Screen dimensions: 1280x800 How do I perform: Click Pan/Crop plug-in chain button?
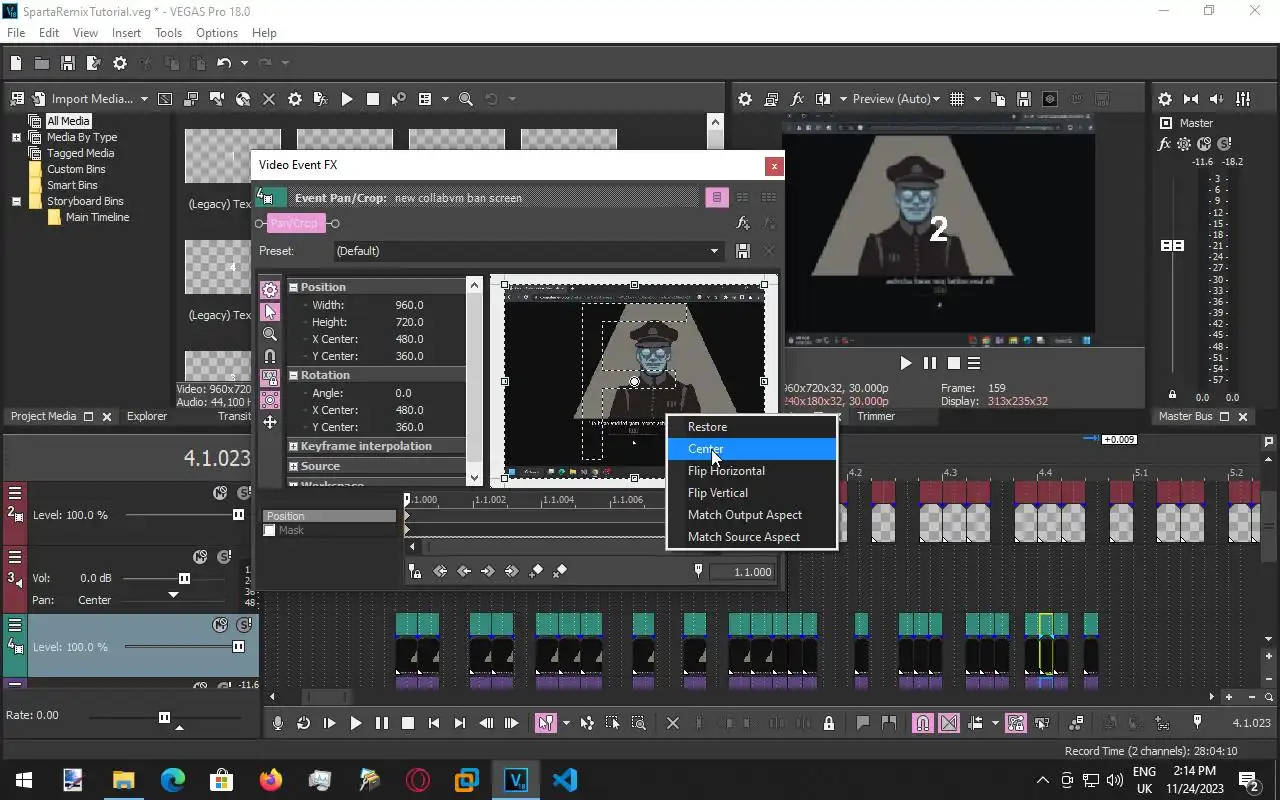coord(295,223)
